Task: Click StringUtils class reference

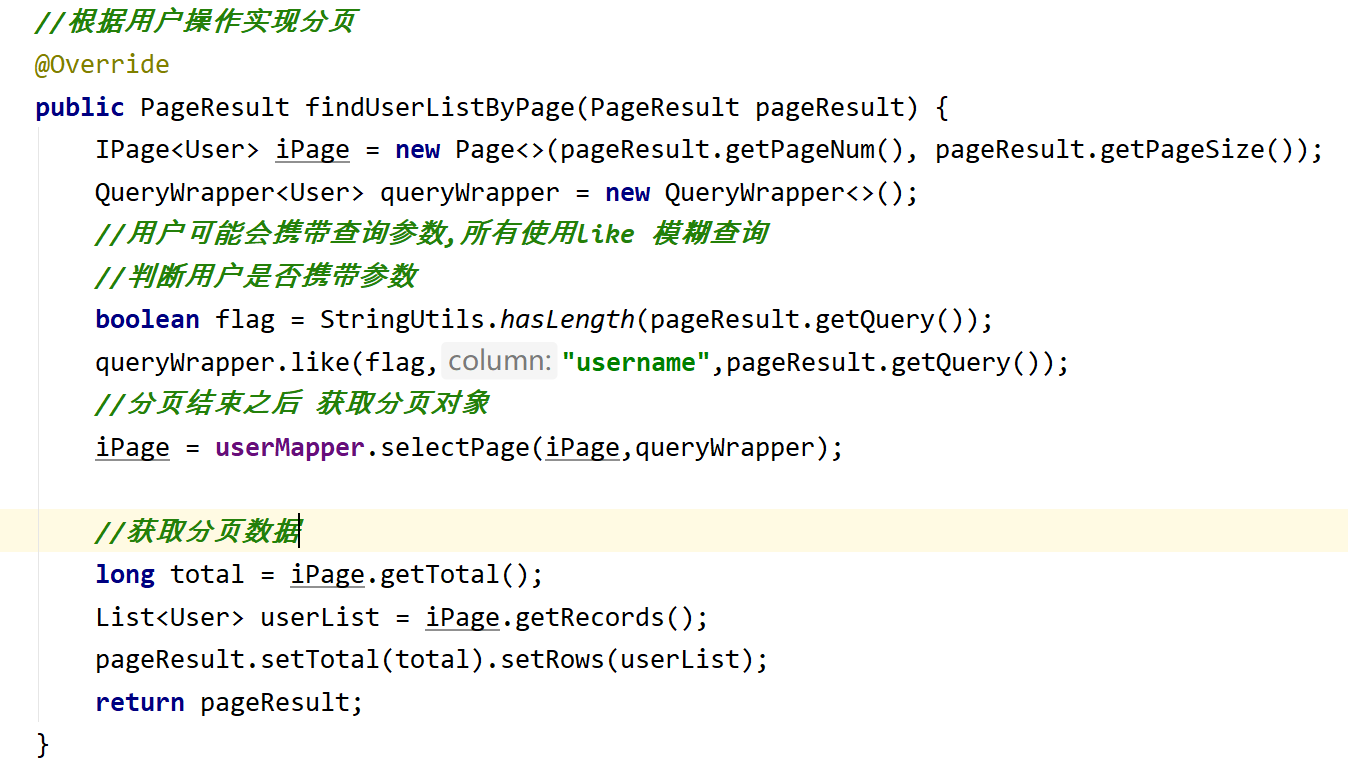Action: pyautogui.click(x=403, y=320)
